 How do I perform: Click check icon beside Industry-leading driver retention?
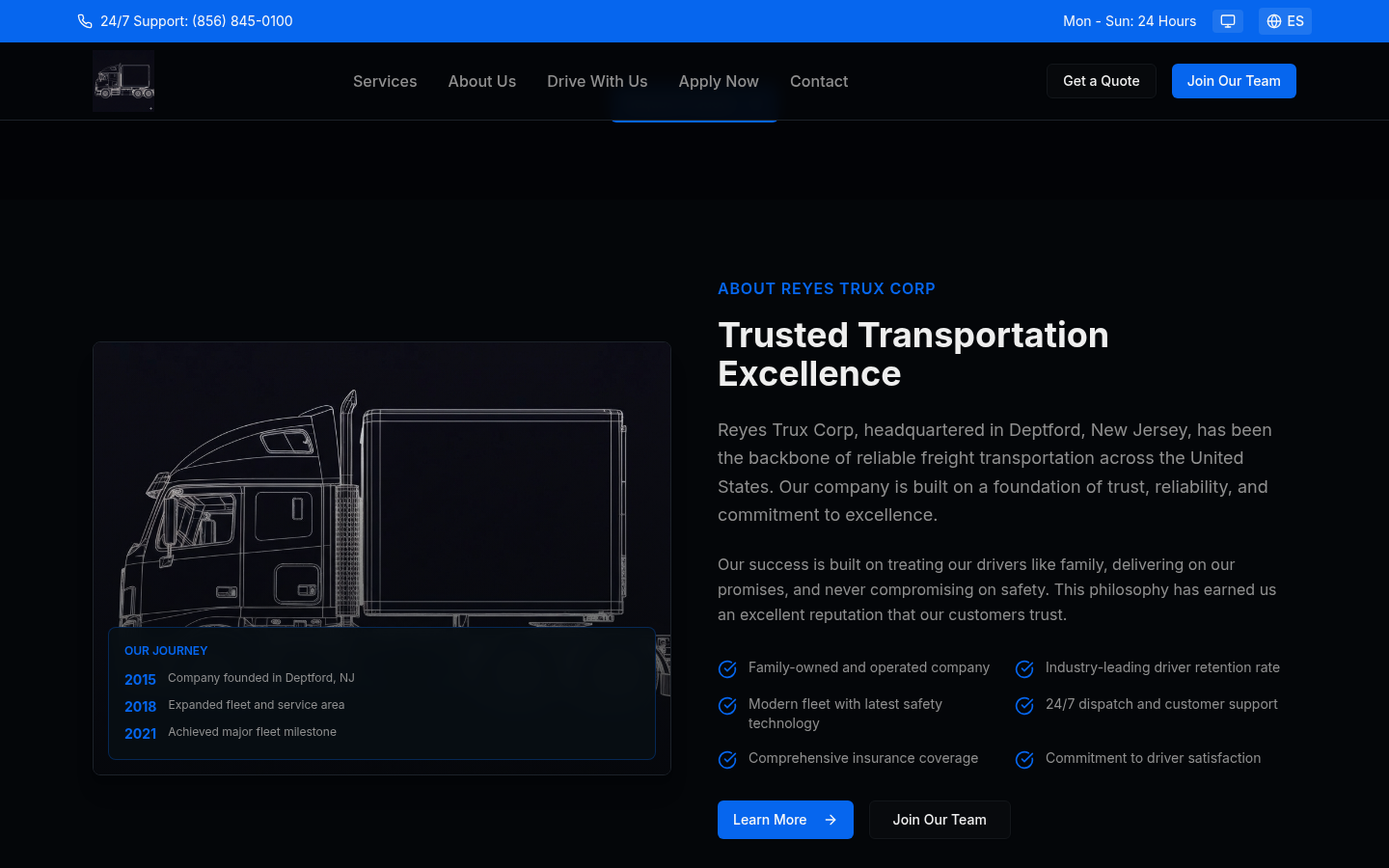tap(1024, 669)
